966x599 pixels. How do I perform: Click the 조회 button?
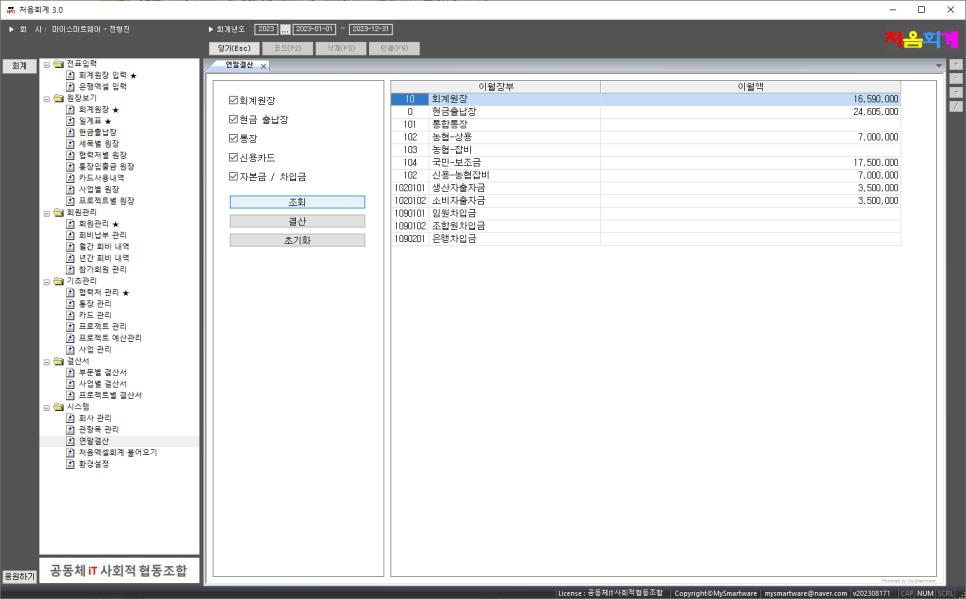click(x=298, y=202)
